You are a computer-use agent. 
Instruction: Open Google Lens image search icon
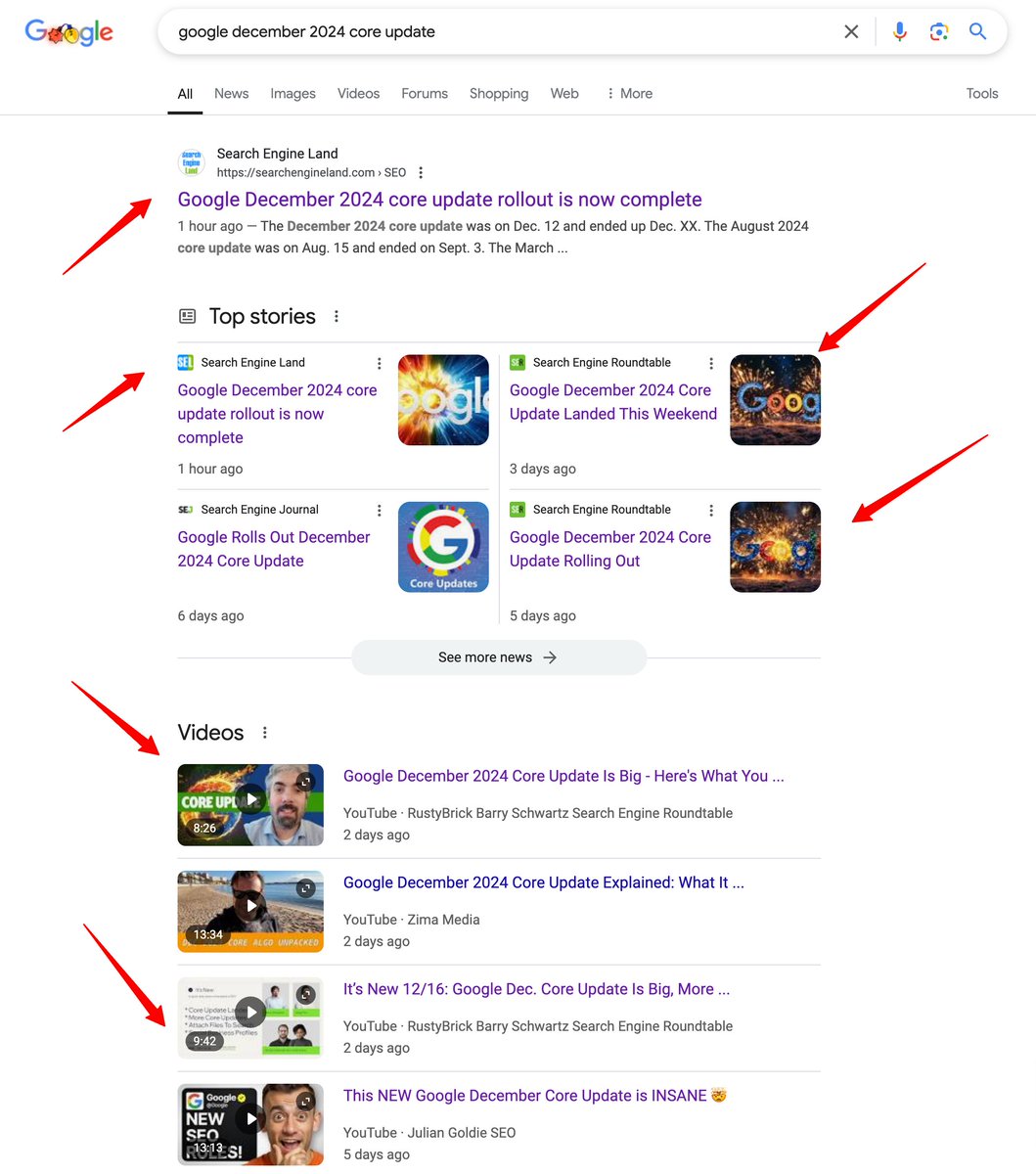tap(939, 31)
